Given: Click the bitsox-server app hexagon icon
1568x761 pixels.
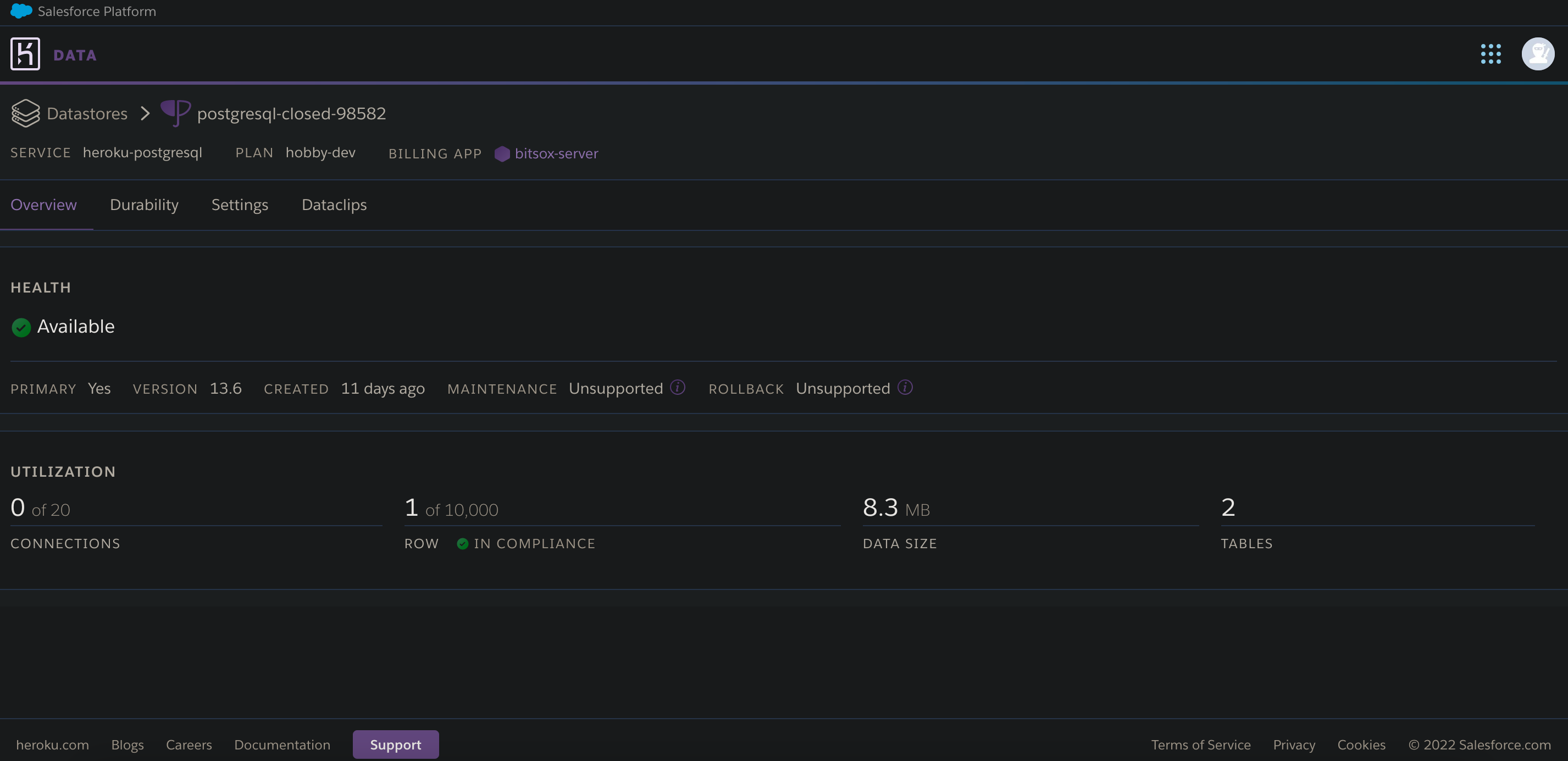Looking at the screenshot, I should point(502,154).
